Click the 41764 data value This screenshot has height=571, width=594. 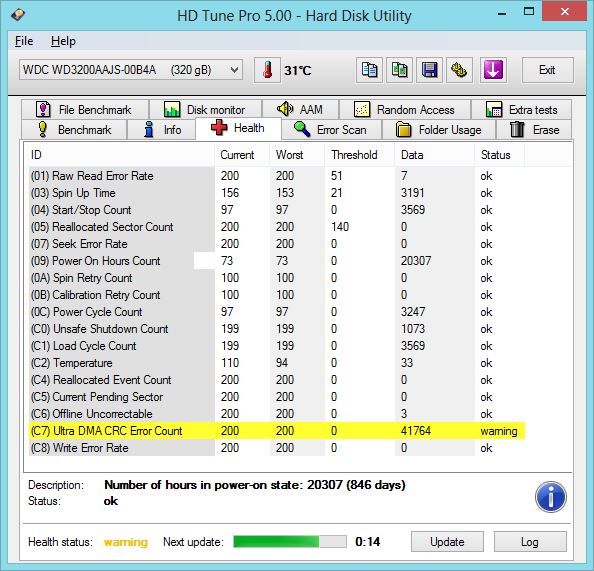416,431
